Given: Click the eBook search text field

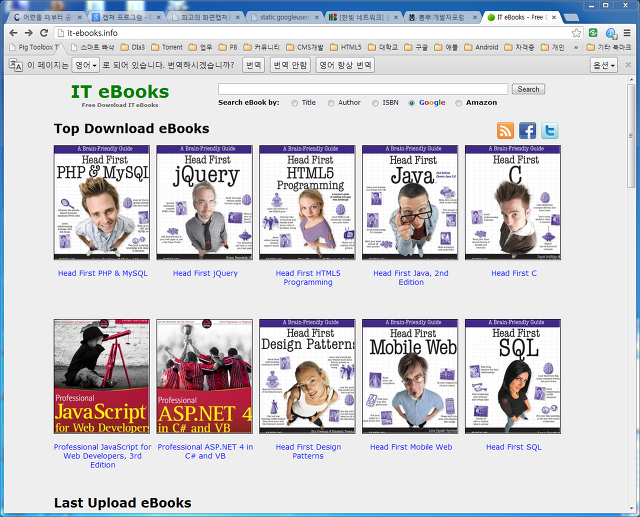Looking at the screenshot, I should 363,89.
